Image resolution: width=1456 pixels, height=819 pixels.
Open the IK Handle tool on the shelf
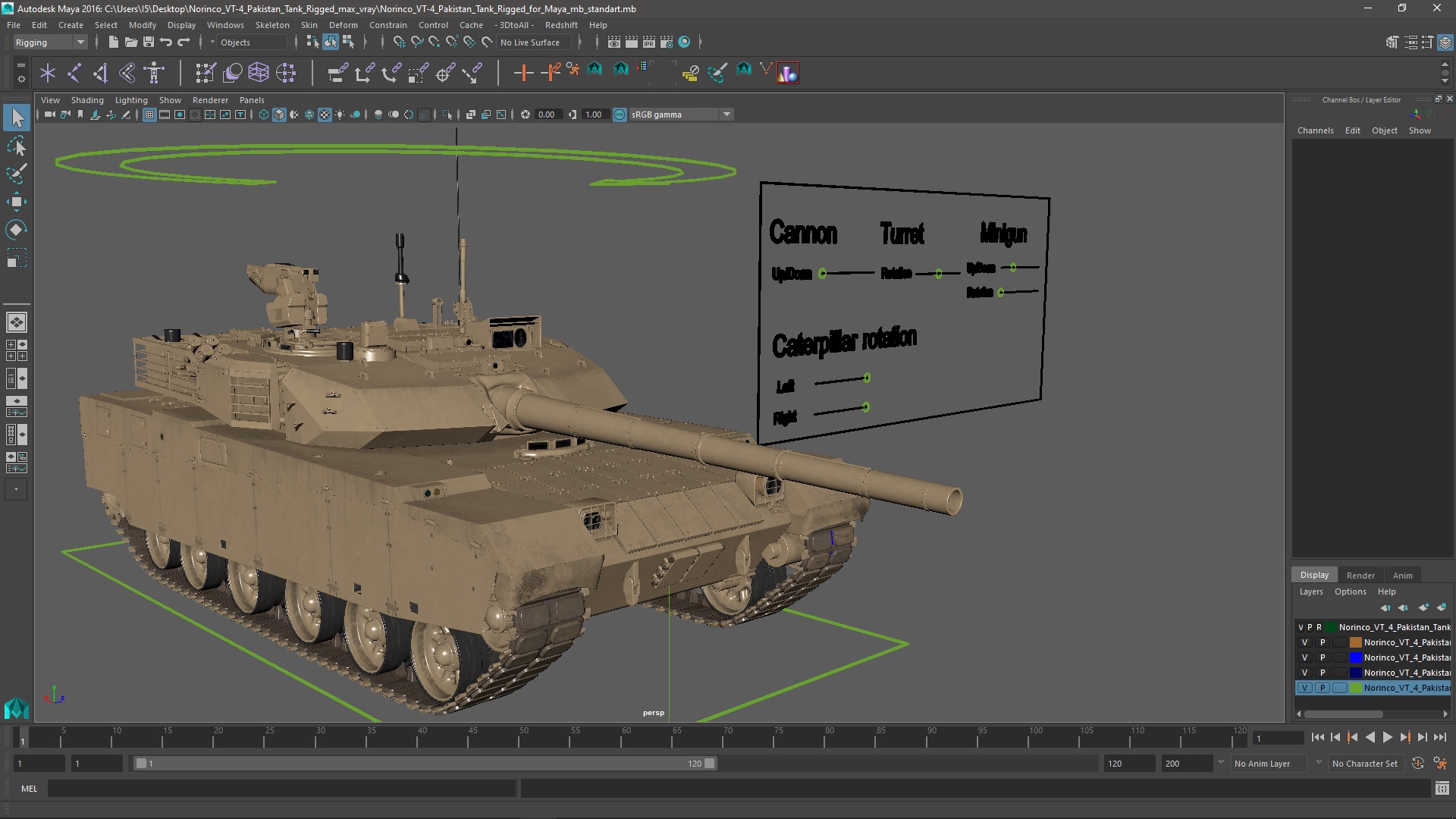101,73
